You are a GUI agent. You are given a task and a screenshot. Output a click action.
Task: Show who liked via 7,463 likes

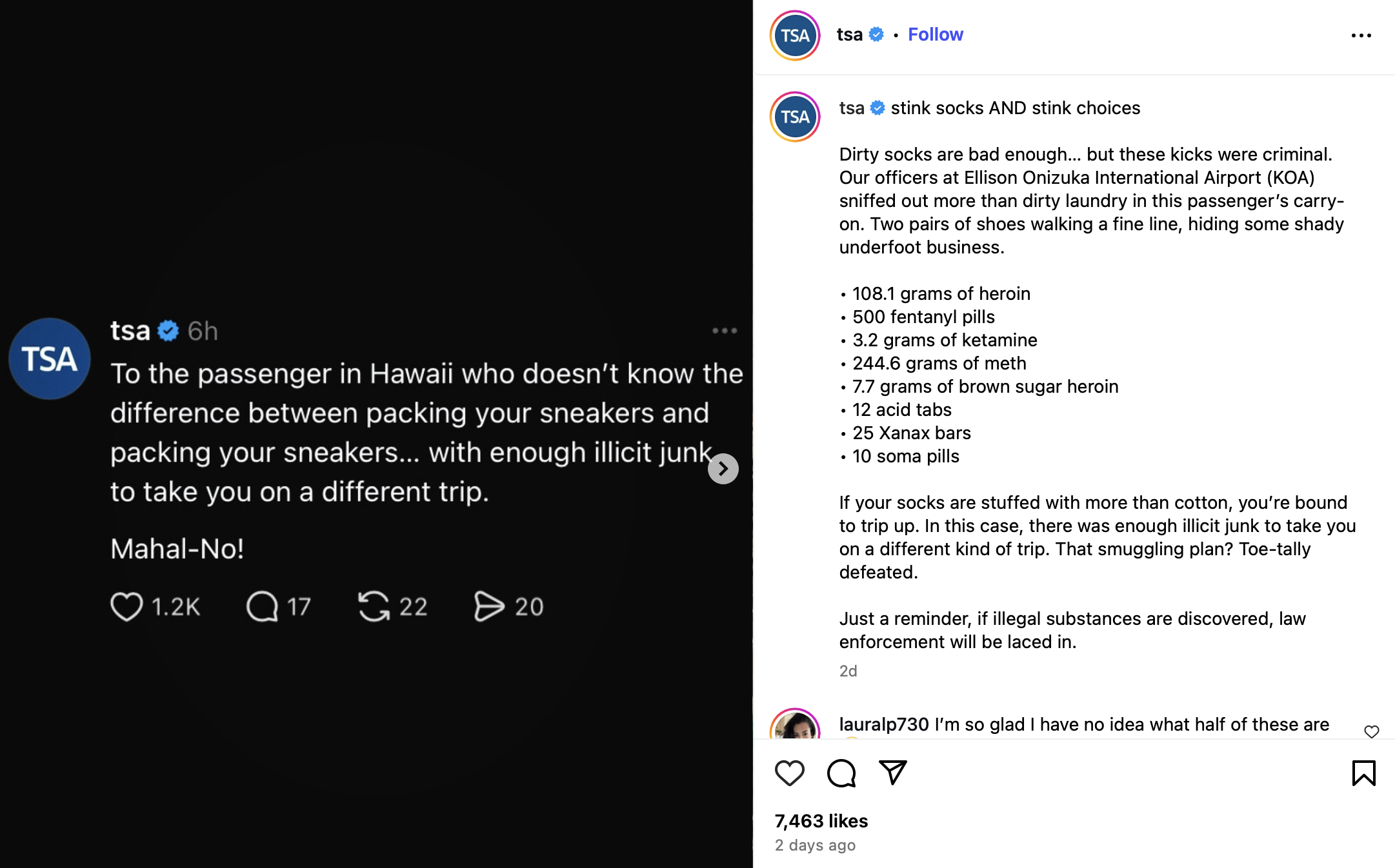[x=821, y=821]
